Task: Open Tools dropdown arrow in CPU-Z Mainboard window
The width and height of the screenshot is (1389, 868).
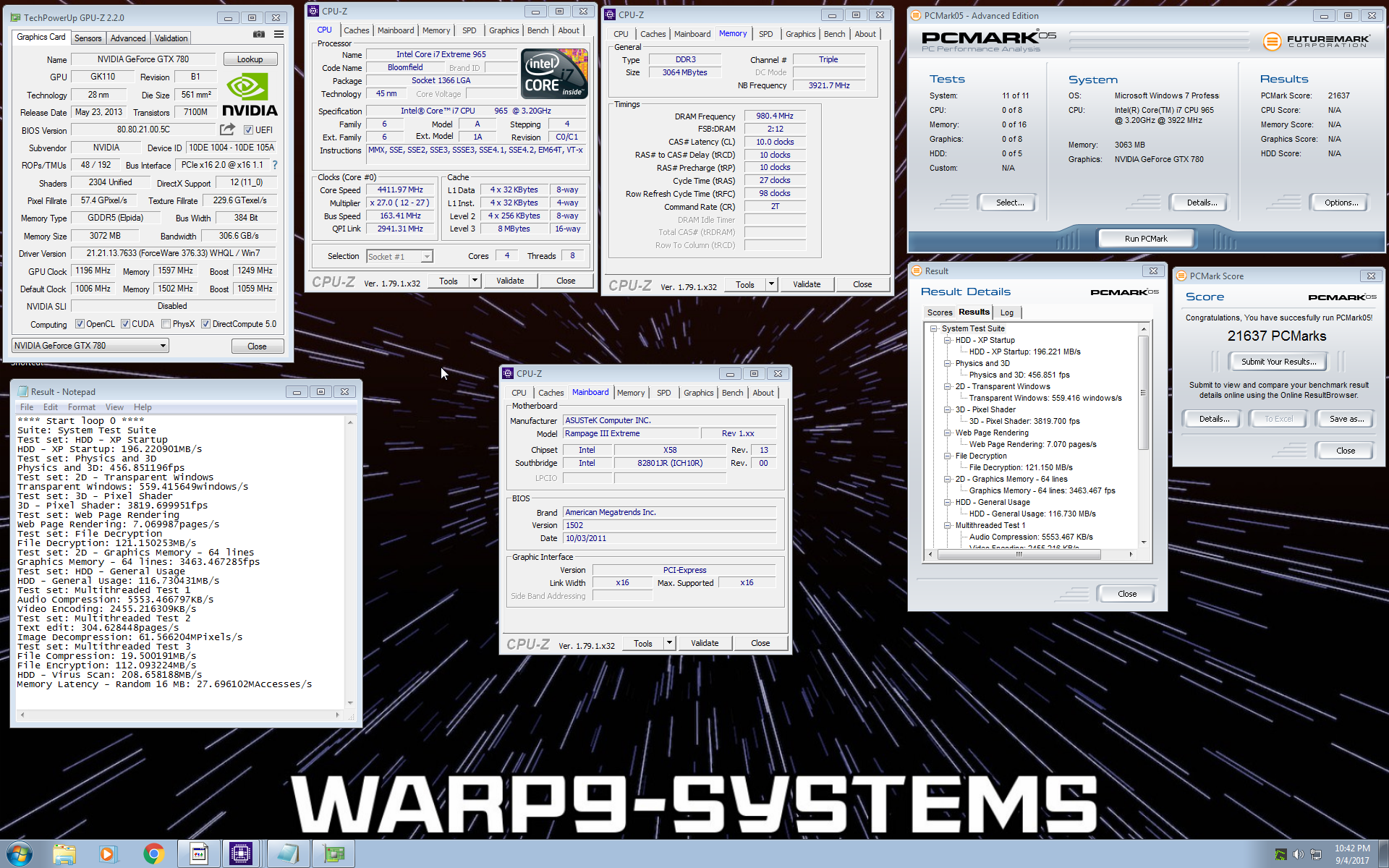Action: click(669, 643)
